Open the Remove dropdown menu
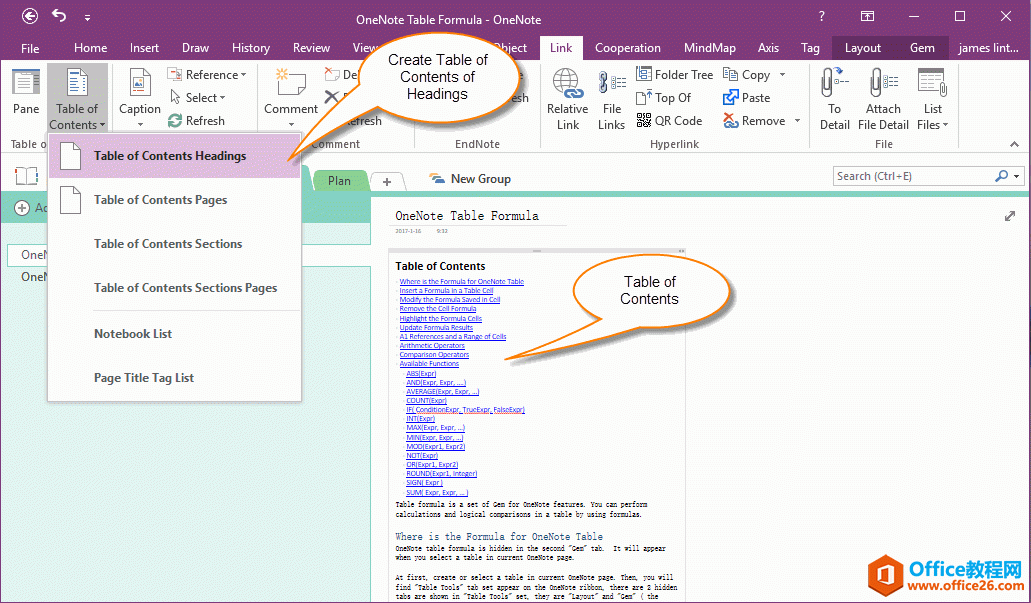Viewport: 1031px width, 603px height. click(x=797, y=121)
